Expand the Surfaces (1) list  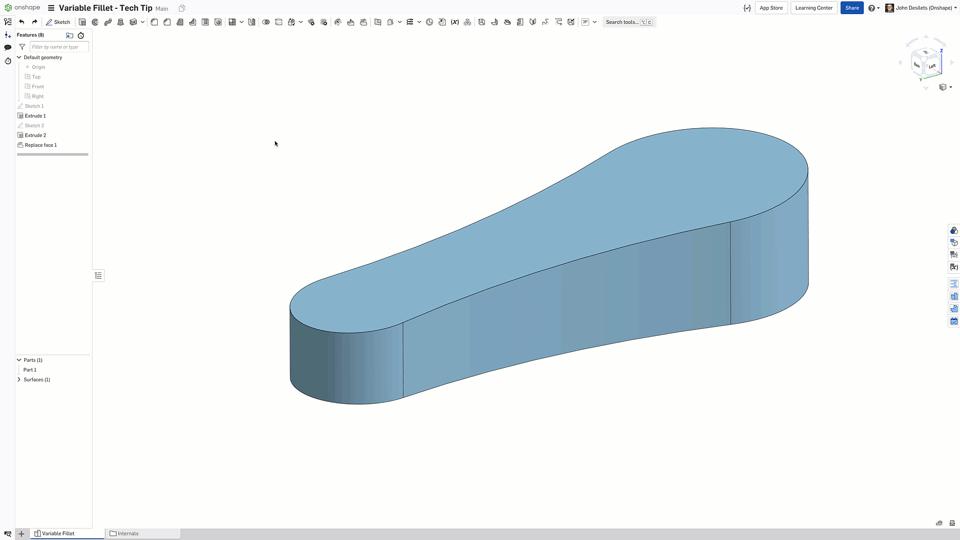[x=19, y=380]
